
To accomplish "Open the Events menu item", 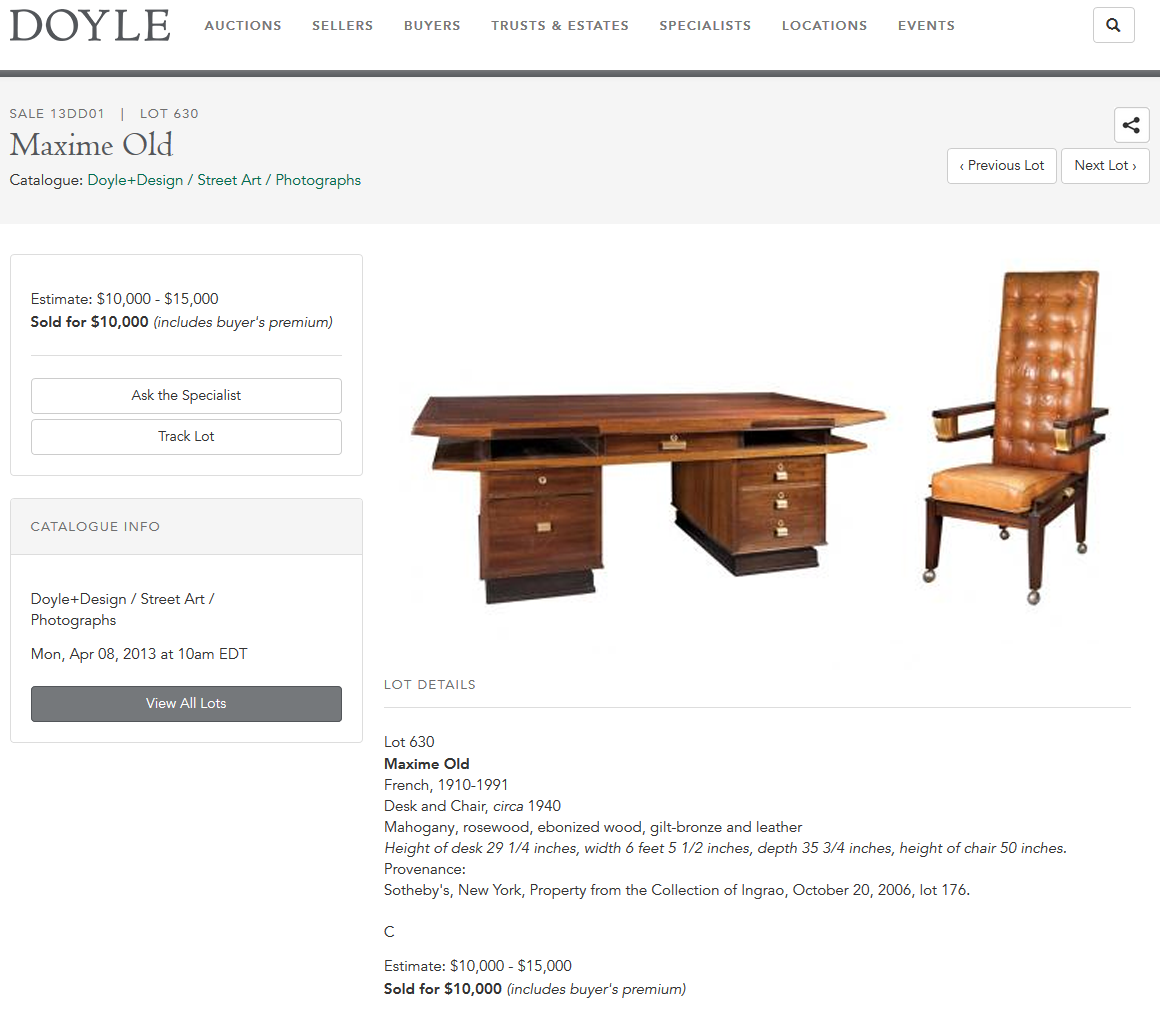I will point(926,25).
